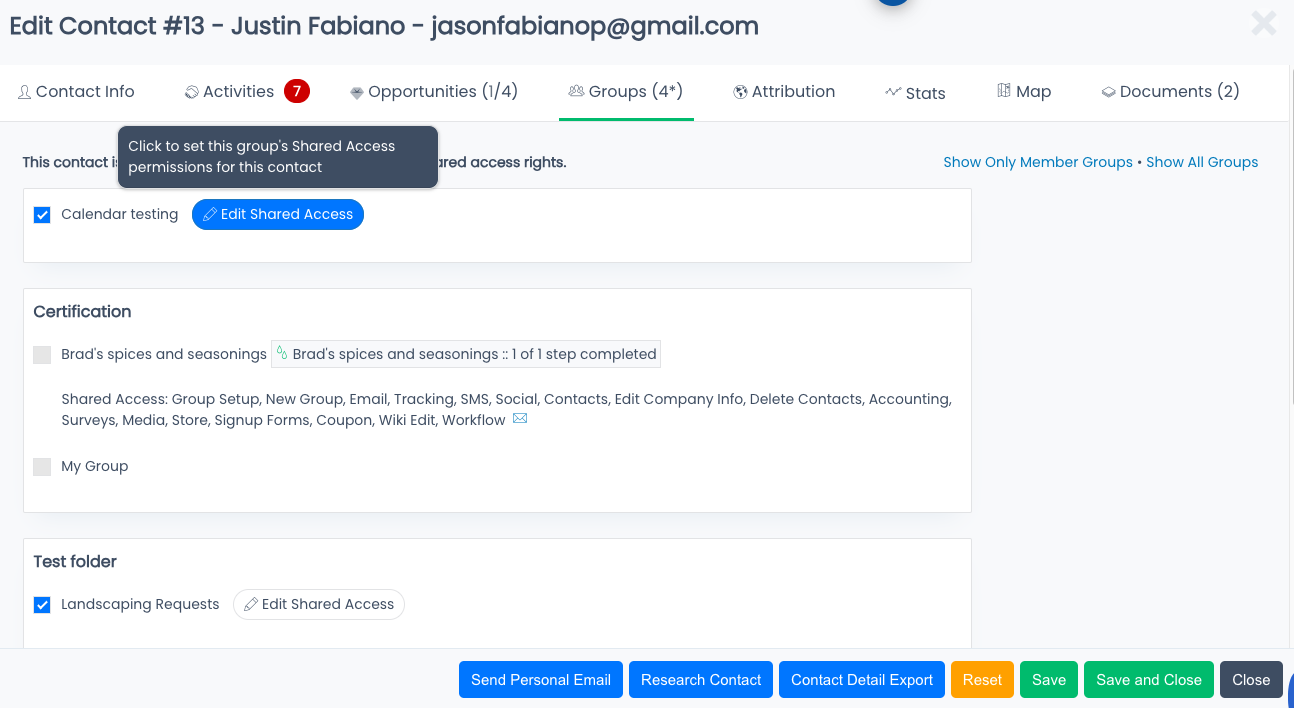The height and width of the screenshot is (708, 1294).
Task: Check the My Group checkbox
Action: coord(42,466)
